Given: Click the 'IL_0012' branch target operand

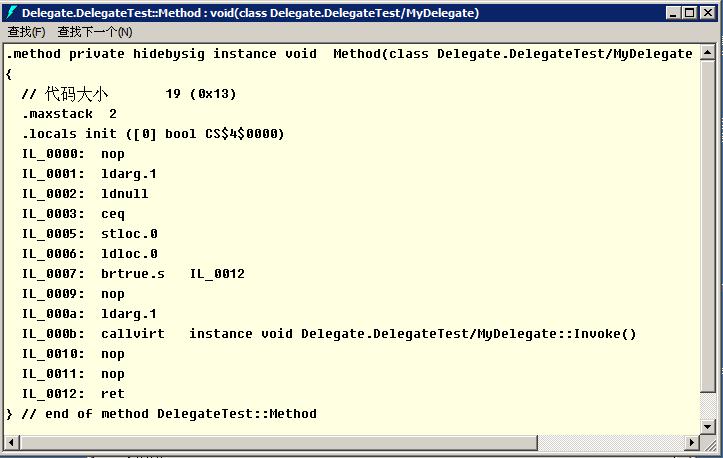Looking at the screenshot, I should [x=217, y=274].
